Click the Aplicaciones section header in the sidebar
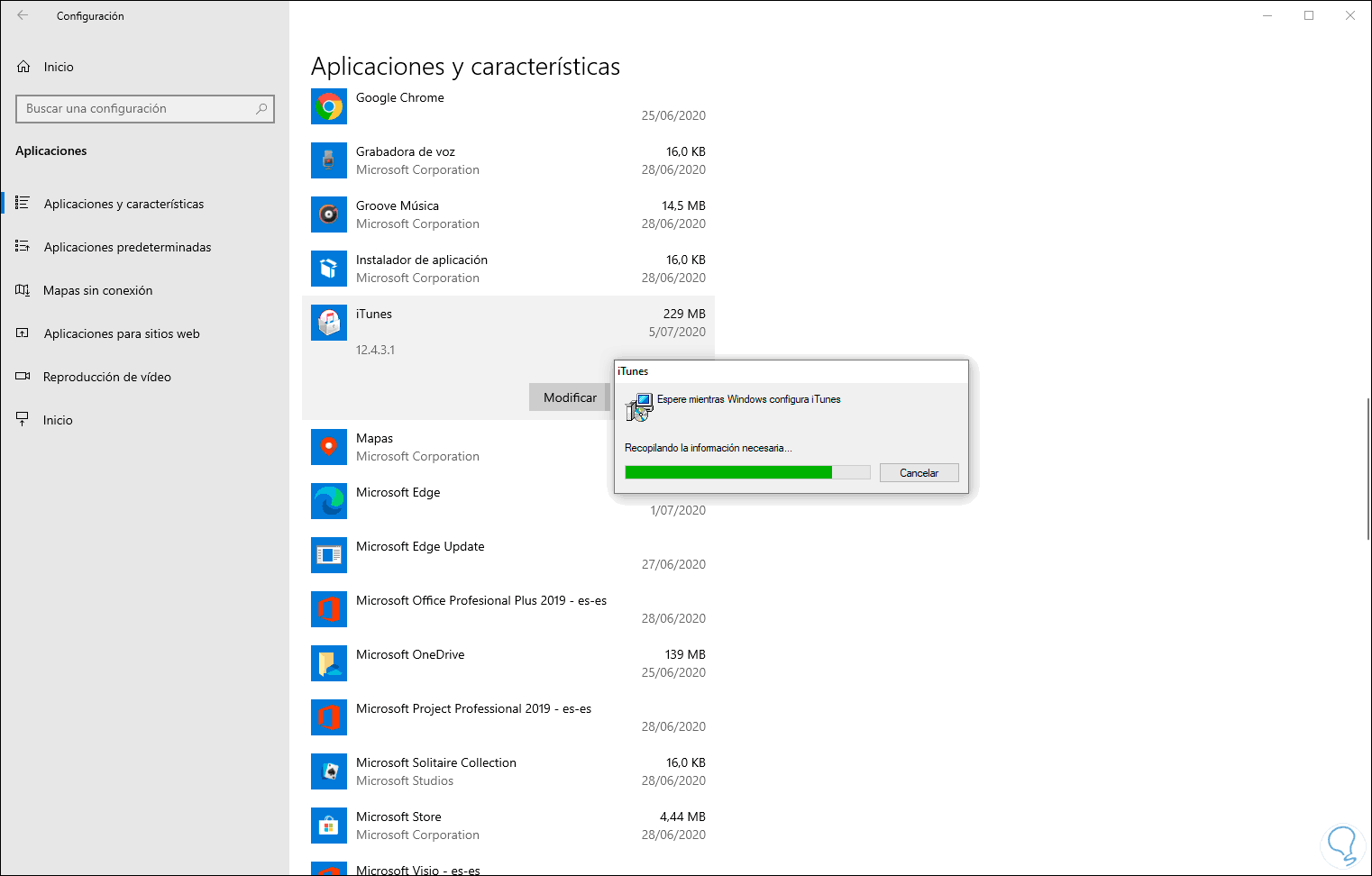The width and height of the screenshot is (1372, 876). [51, 151]
